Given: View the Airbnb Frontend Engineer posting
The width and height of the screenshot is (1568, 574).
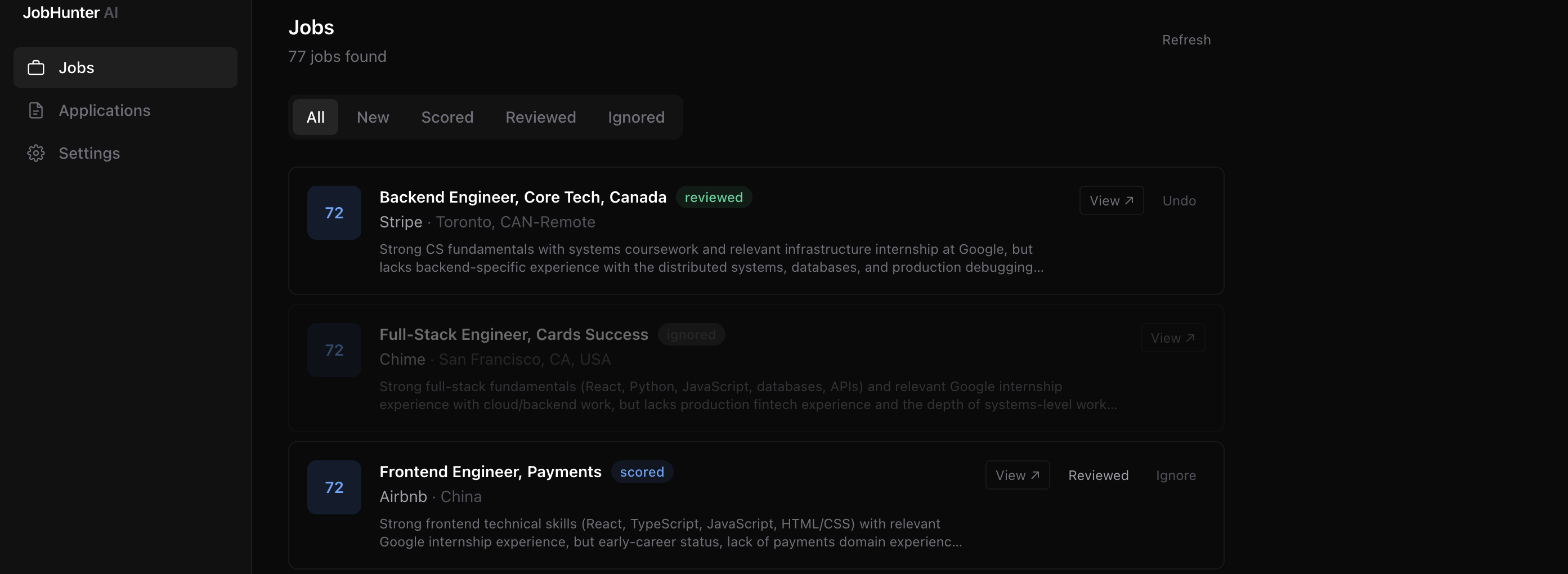Looking at the screenshot, I should (1016, 475).
